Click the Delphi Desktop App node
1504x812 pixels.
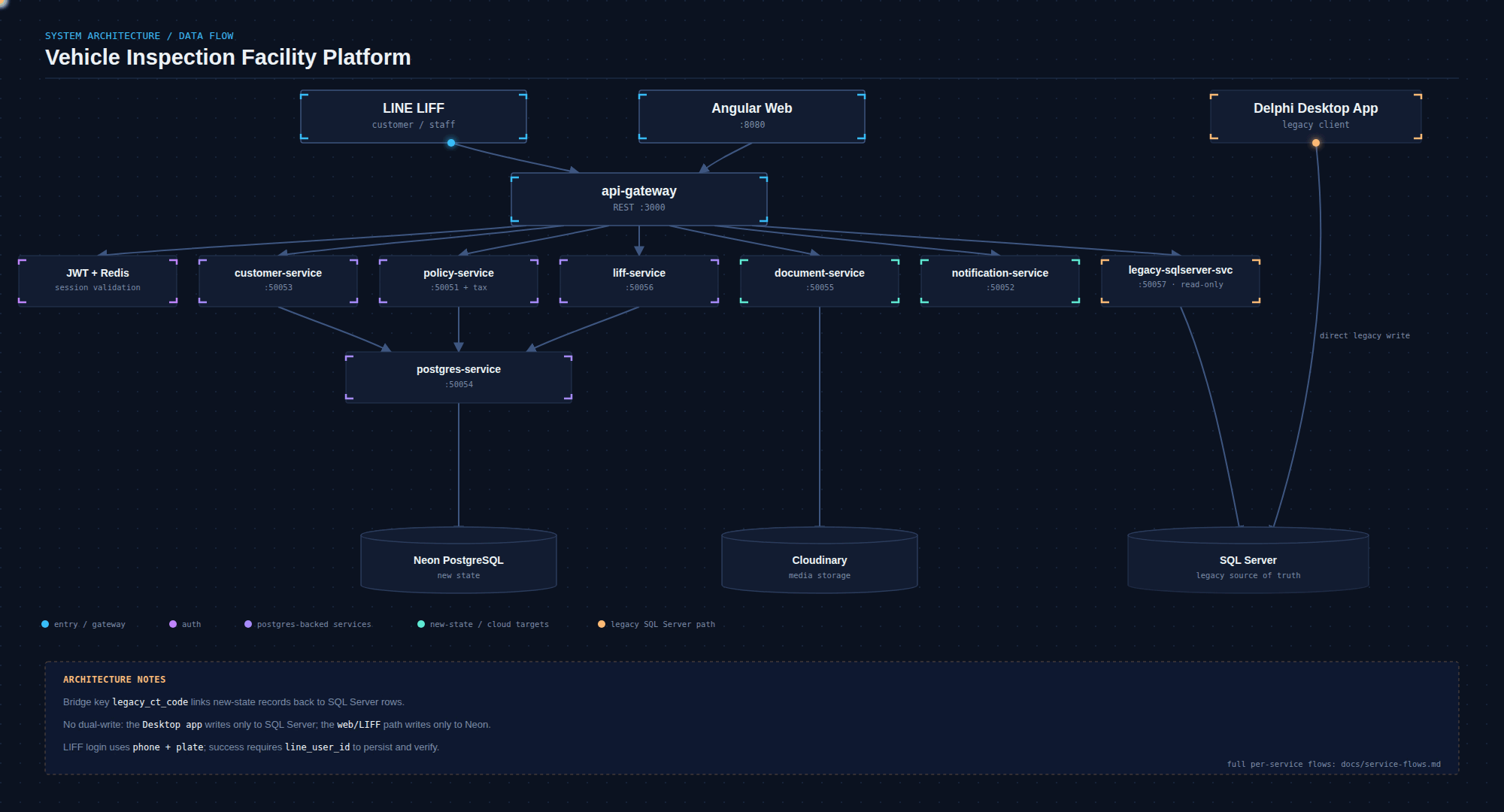tap(1316, 117)
